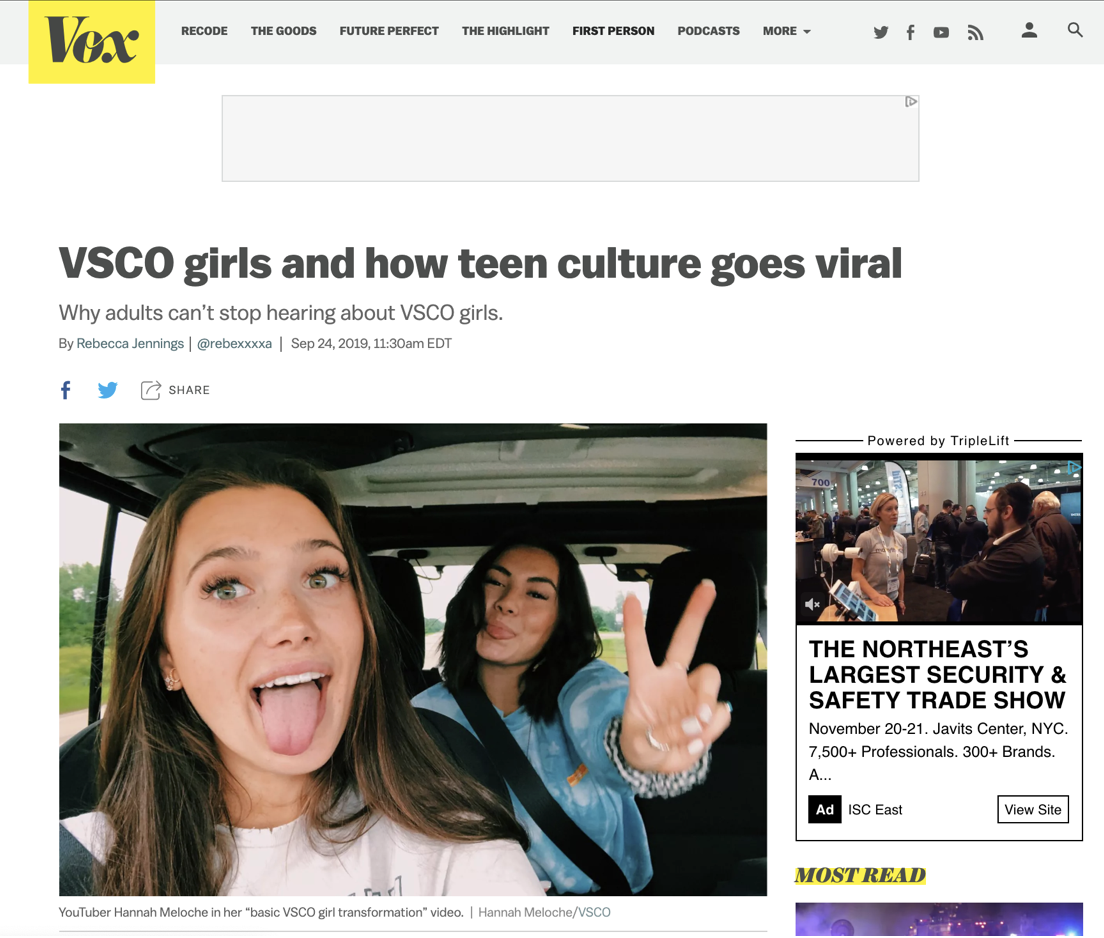Expand the MORE navigation dropdown
This screenshot has height=938, width=1104.
pos(786,31)
